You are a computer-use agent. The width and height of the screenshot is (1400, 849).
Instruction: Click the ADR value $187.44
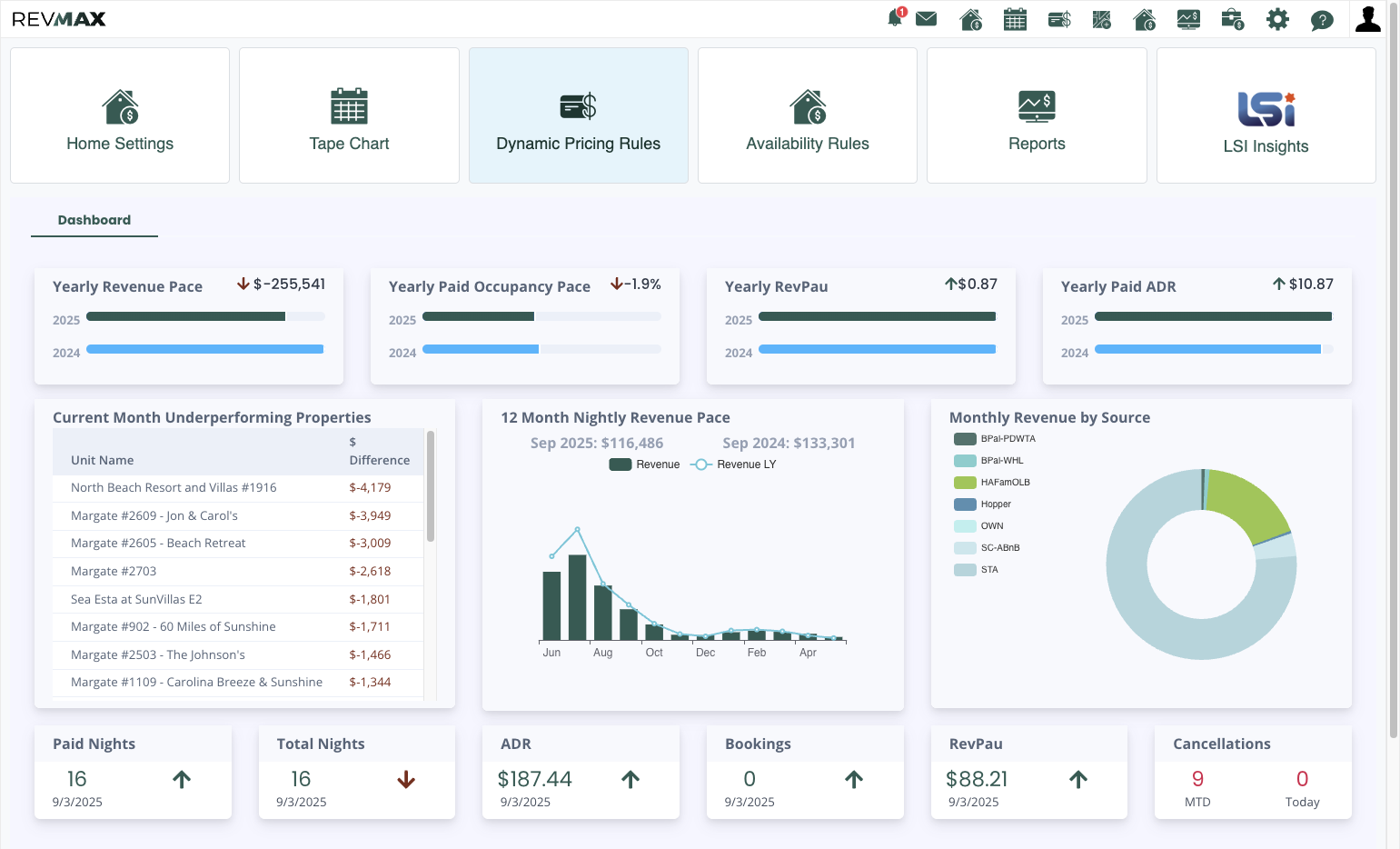point(535,779)
